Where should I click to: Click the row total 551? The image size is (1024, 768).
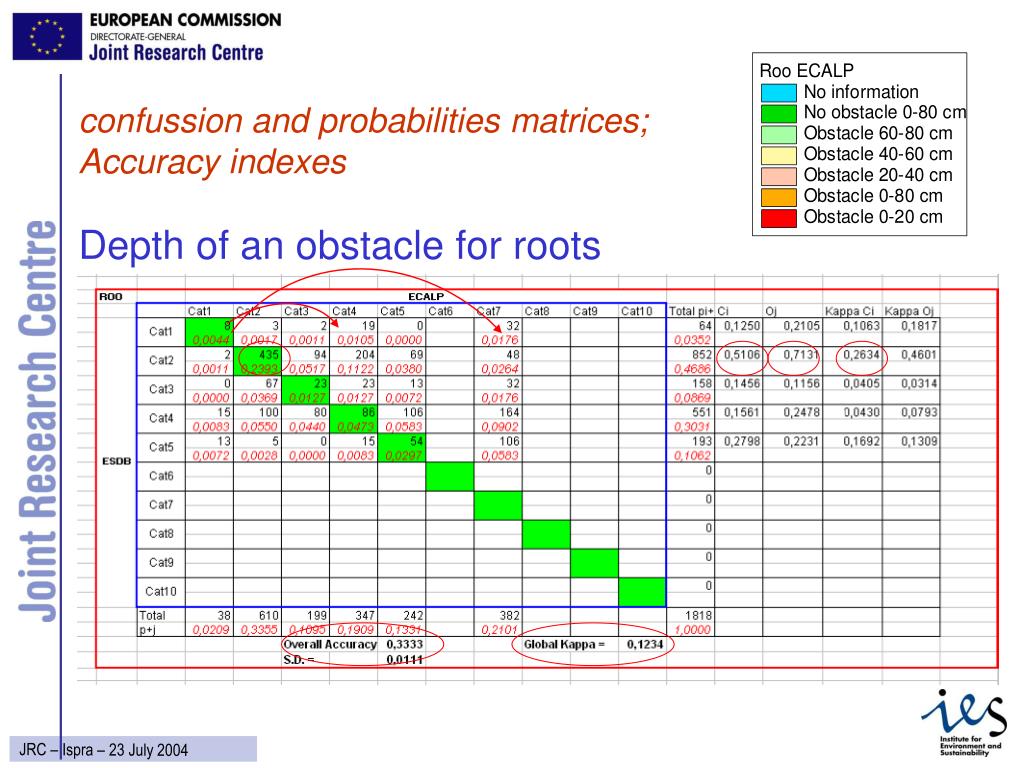pyautogui.click(x=702, y=413)
